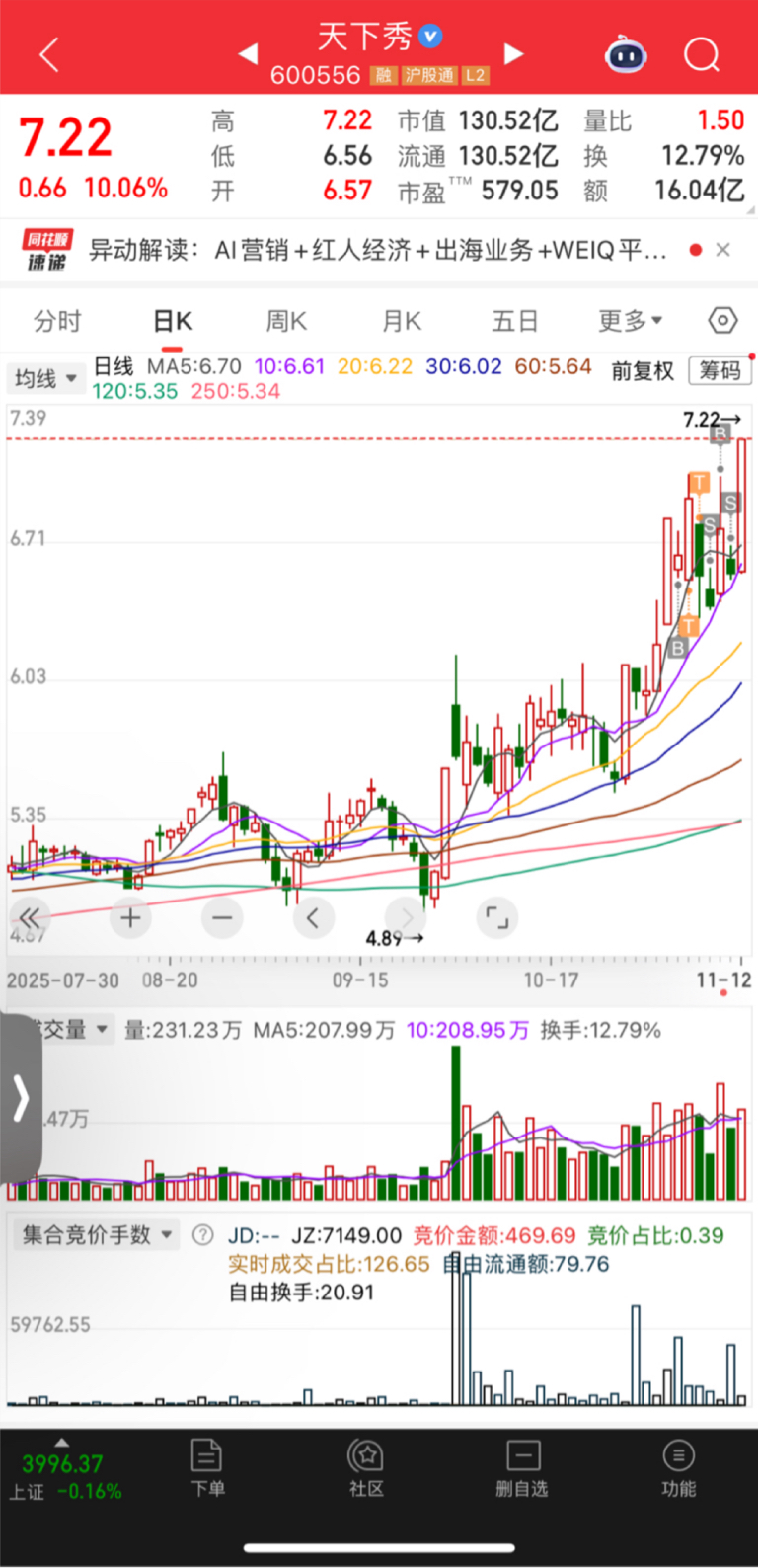Close the 异动解读 news banner
The height and width of the screenshot is (1568, 758).
pyautogui.click(x=722, y=250)
